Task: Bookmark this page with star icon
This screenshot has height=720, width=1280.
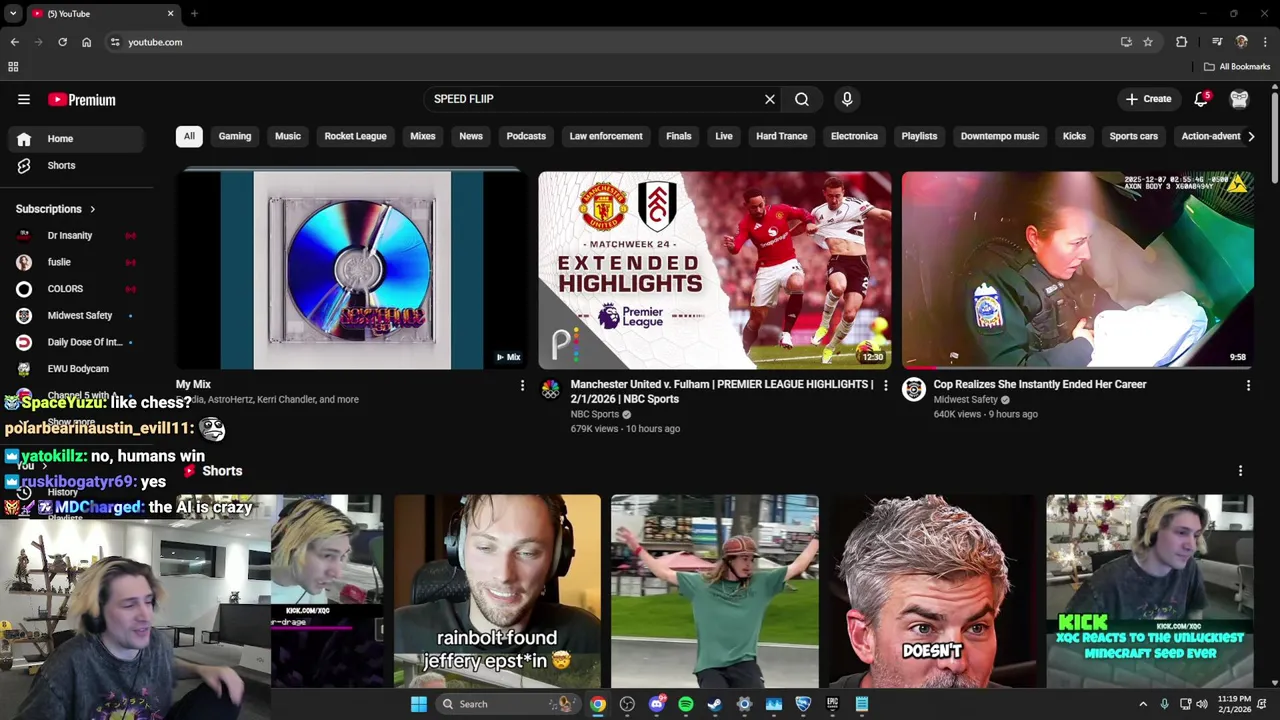Action: 1148,42
